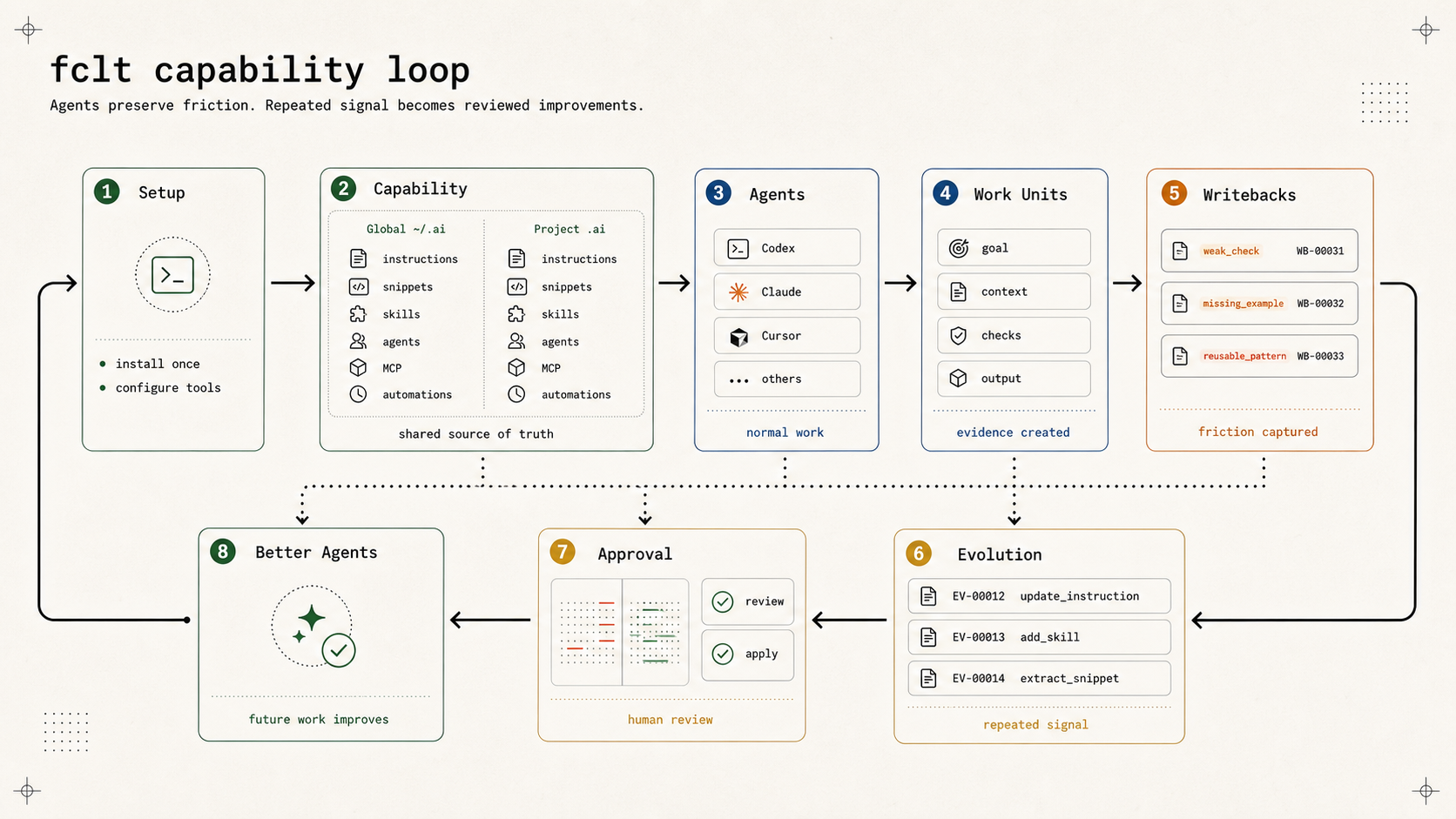Click the automations clock icon under Project .ai
This screenshot has width=1456, height=819.
pos(516,394)
